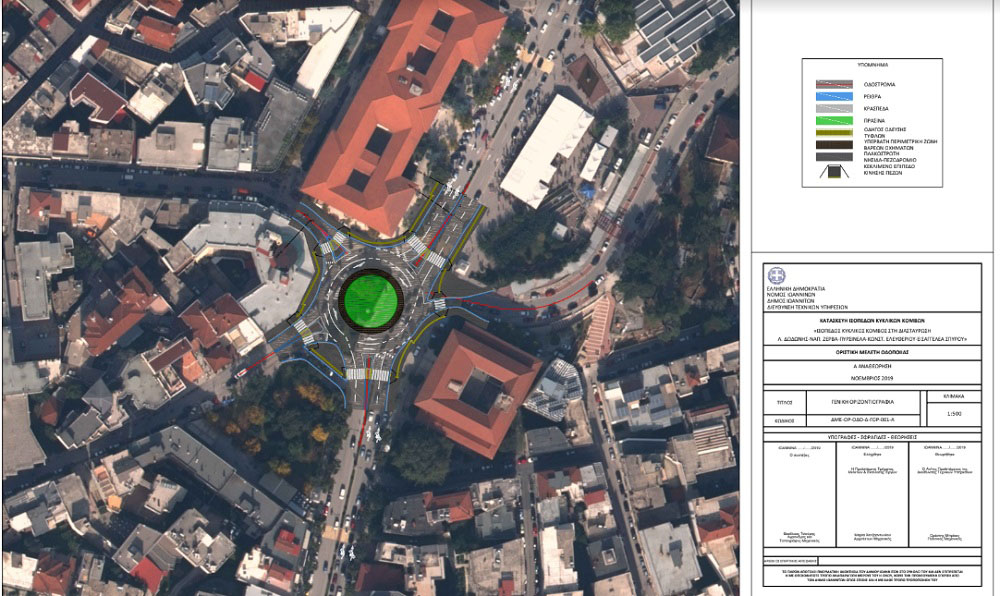
Task: Click the green roundabout central island
Action: click(x=371, y=297)
